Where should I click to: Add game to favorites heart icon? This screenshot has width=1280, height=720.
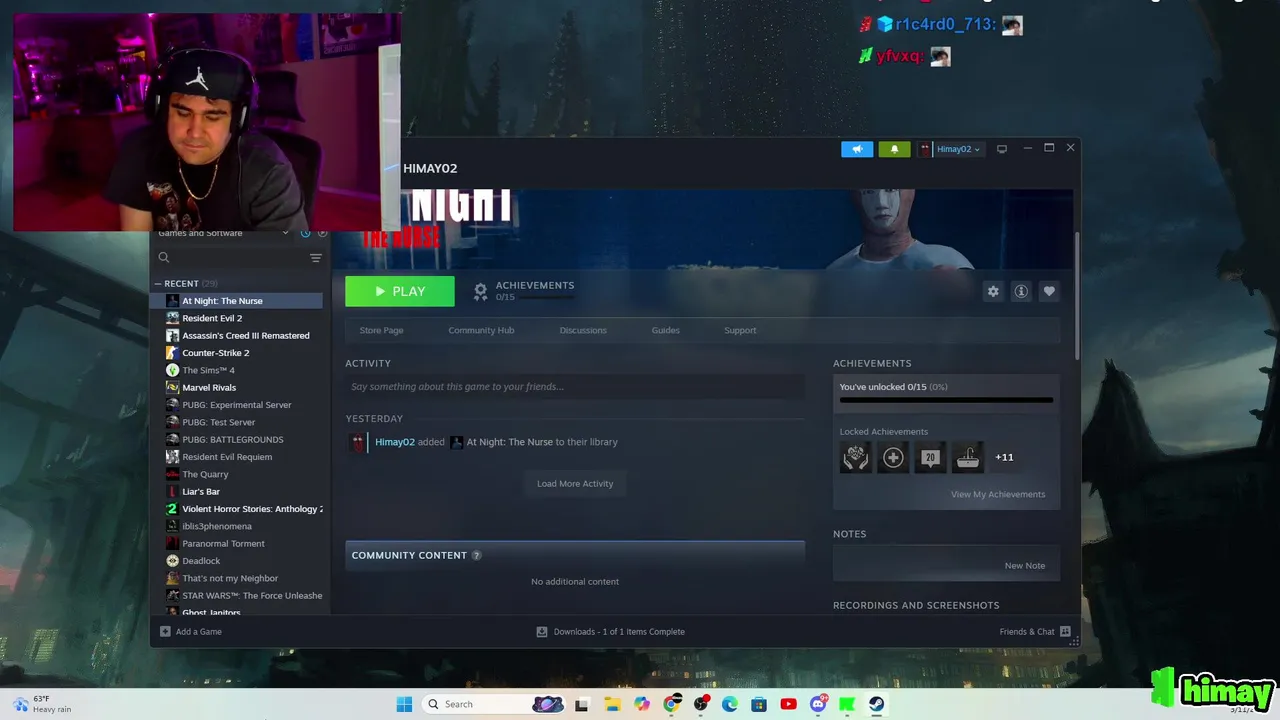pos(1049,291)
